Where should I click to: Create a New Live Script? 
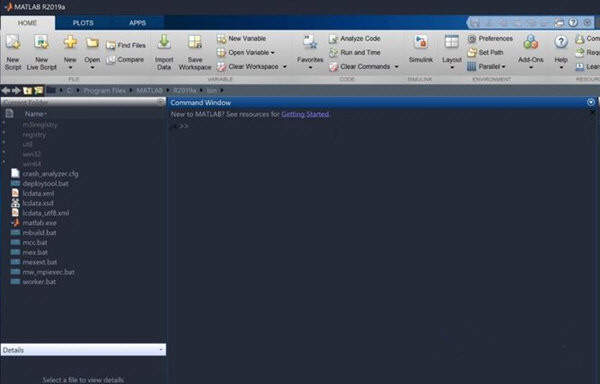(41, 52)
